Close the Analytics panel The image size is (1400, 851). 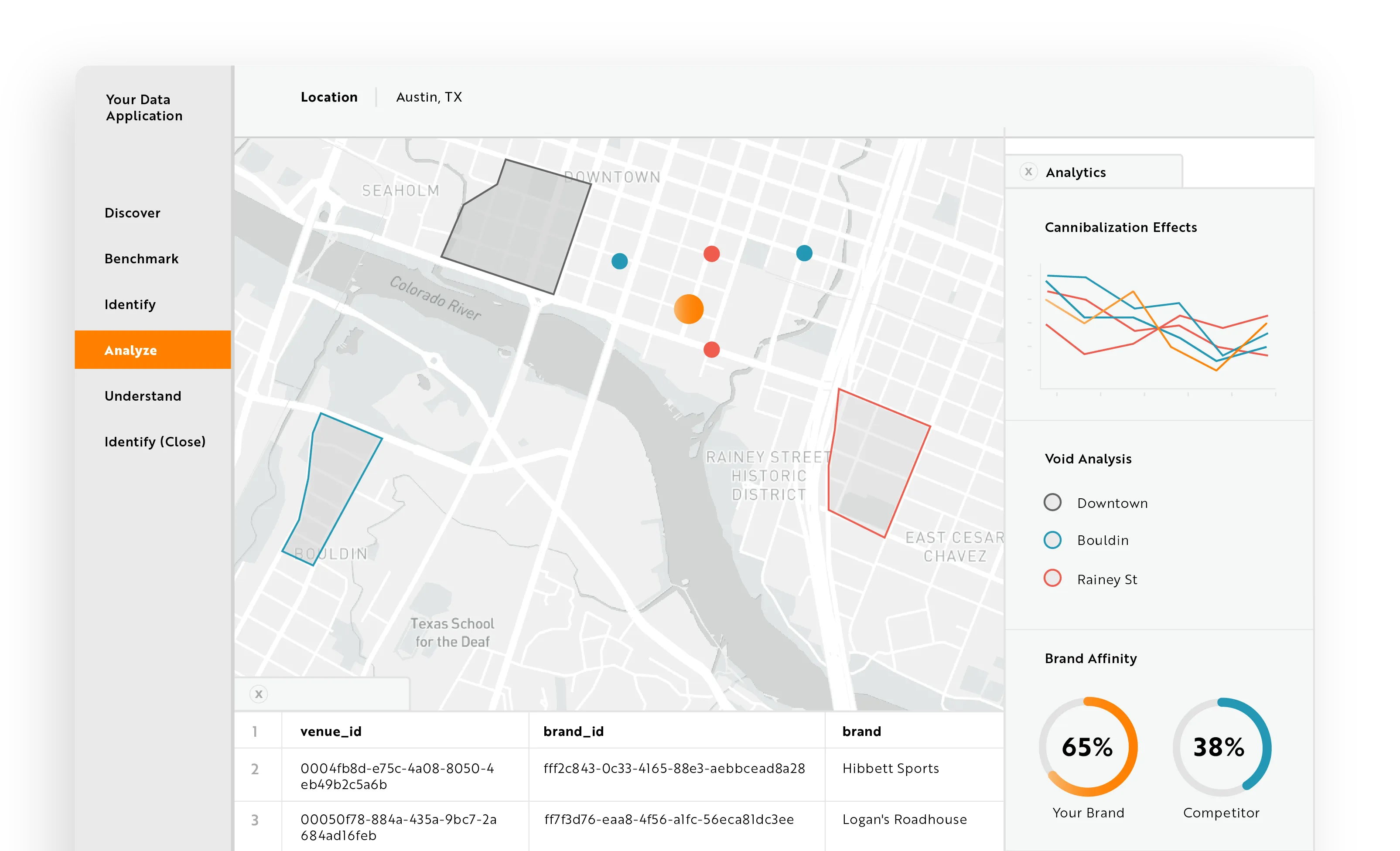tap(1030, 172)
